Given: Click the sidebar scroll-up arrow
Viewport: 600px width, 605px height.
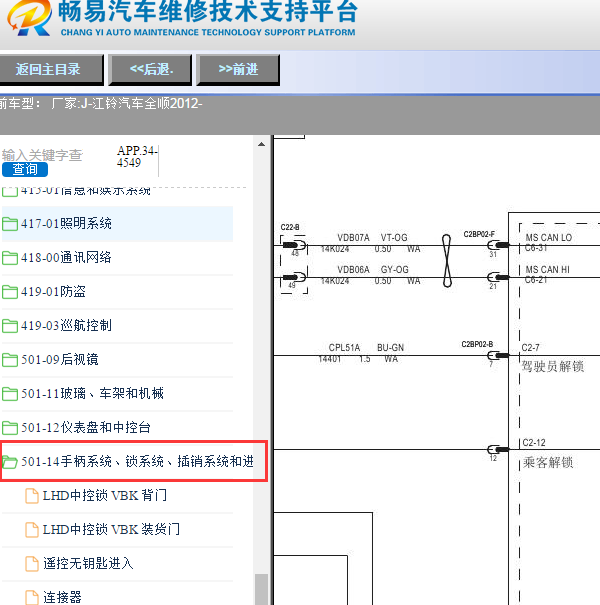Looking at the screenshot, I should [x=261, y=144].
